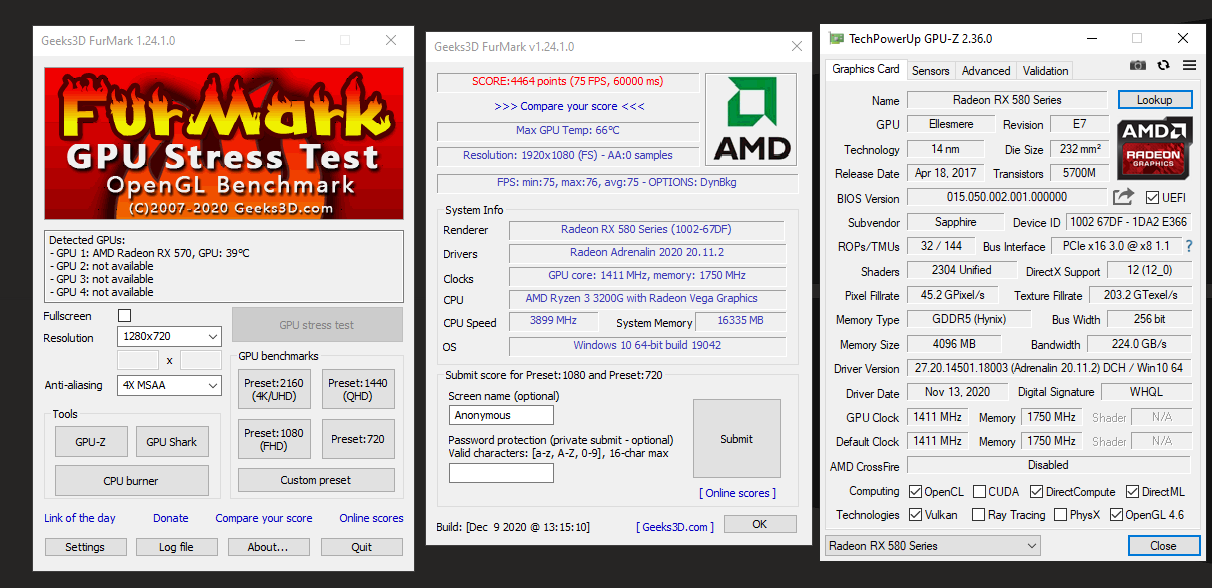Viewport: 1212px width, 588px height.
Task: Run the Preset:720 benchmark
Action: (x=358, y=439)
